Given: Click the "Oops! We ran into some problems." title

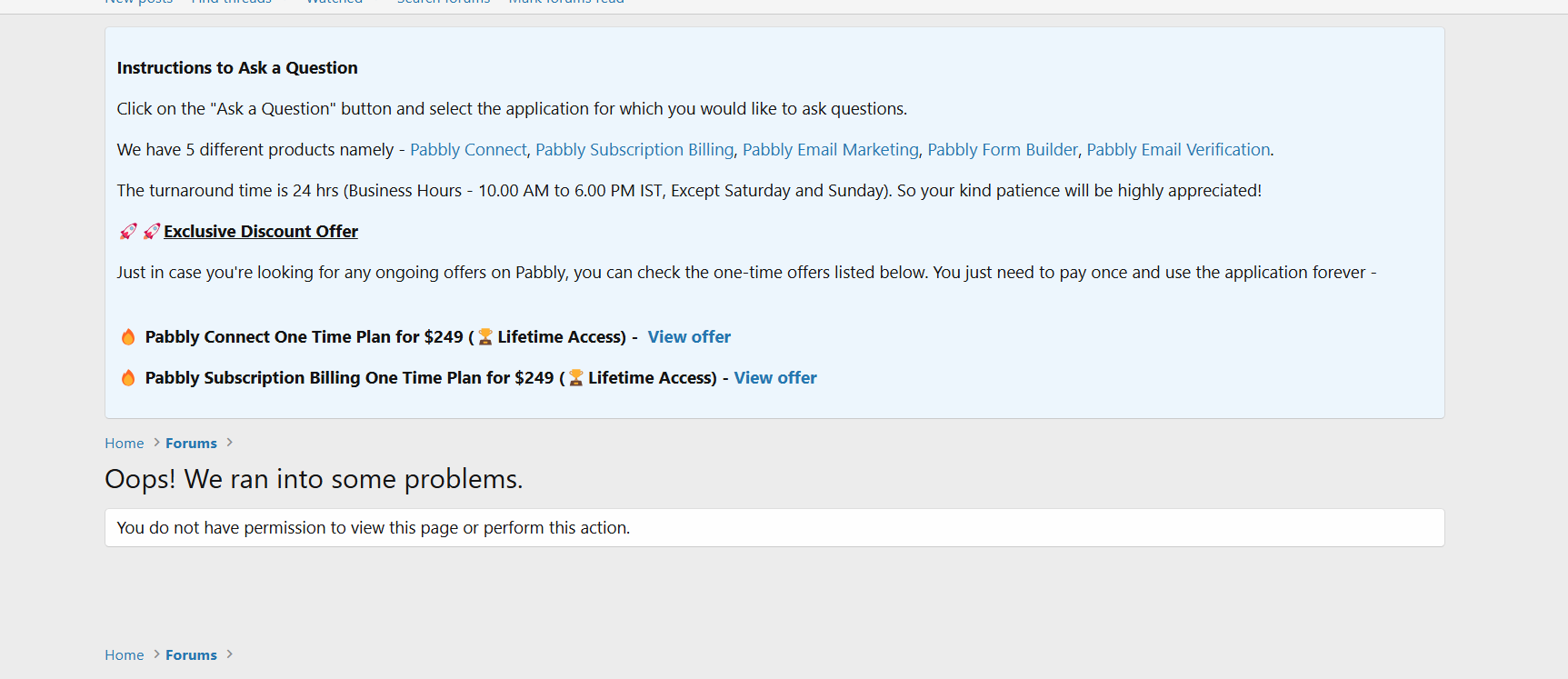Looking at the screenshot, I should [x=314, y=479].
